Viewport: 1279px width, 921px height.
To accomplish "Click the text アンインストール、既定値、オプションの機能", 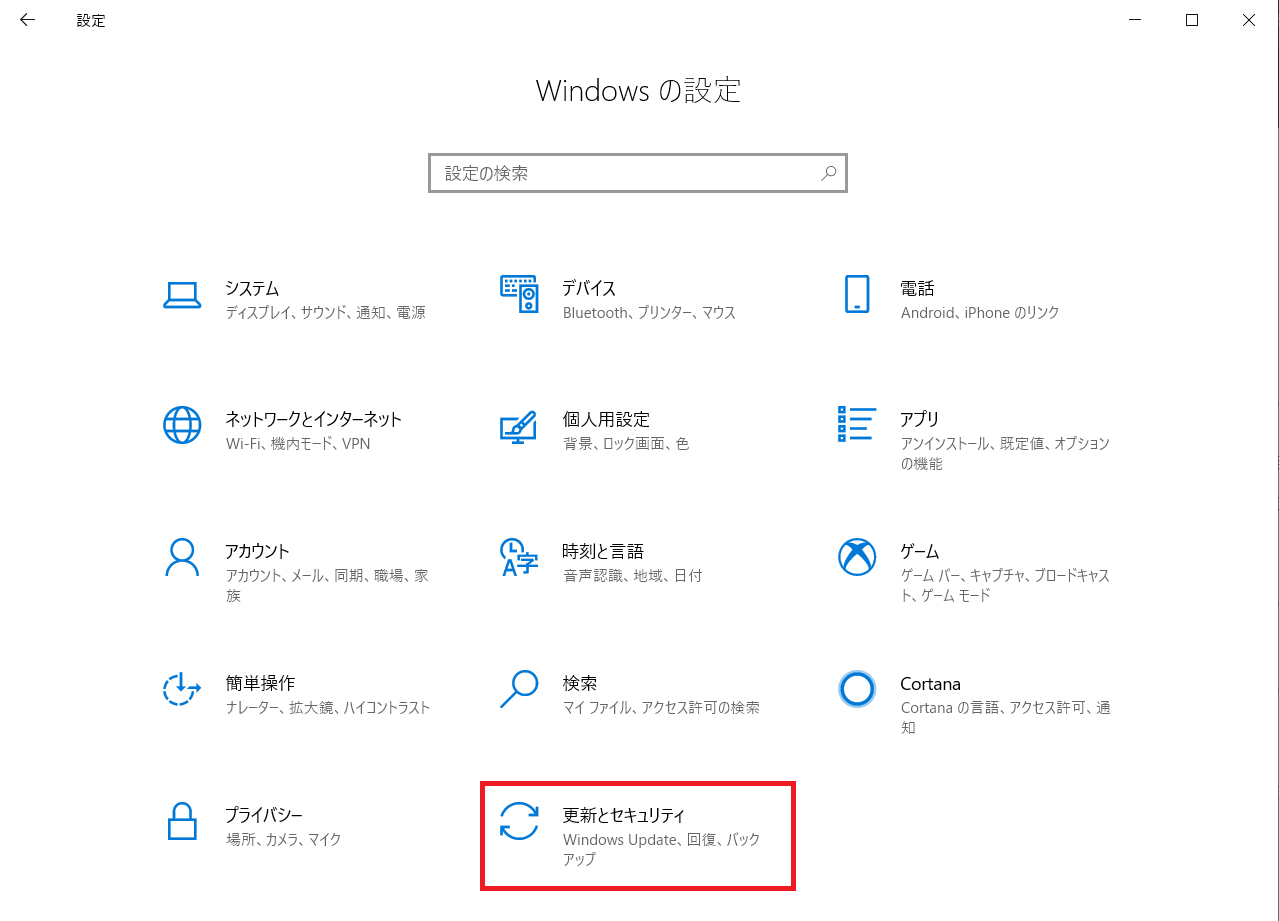I will pyautogui.click(x=1006, y=453).
